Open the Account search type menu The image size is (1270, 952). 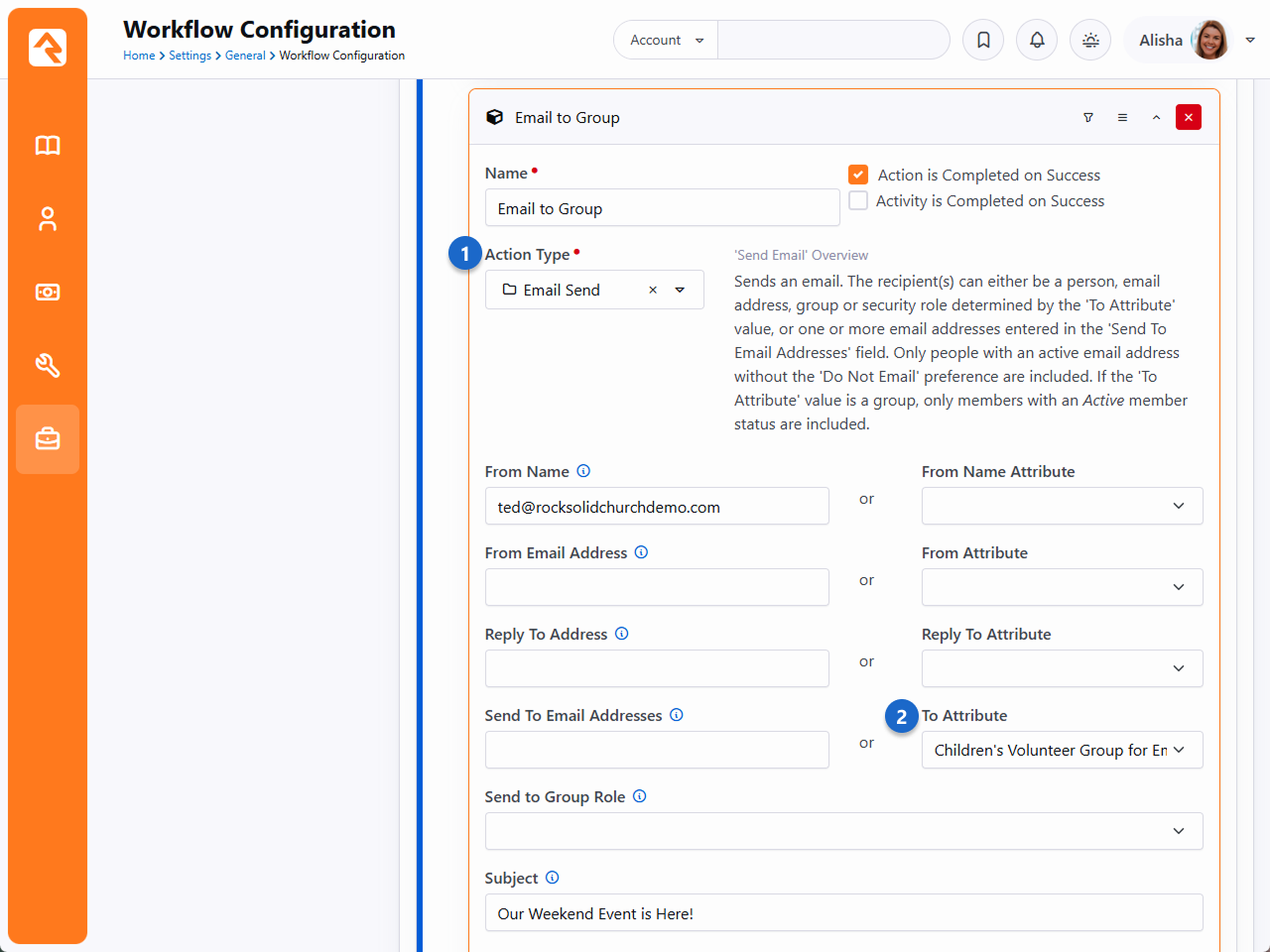point(666,41)
